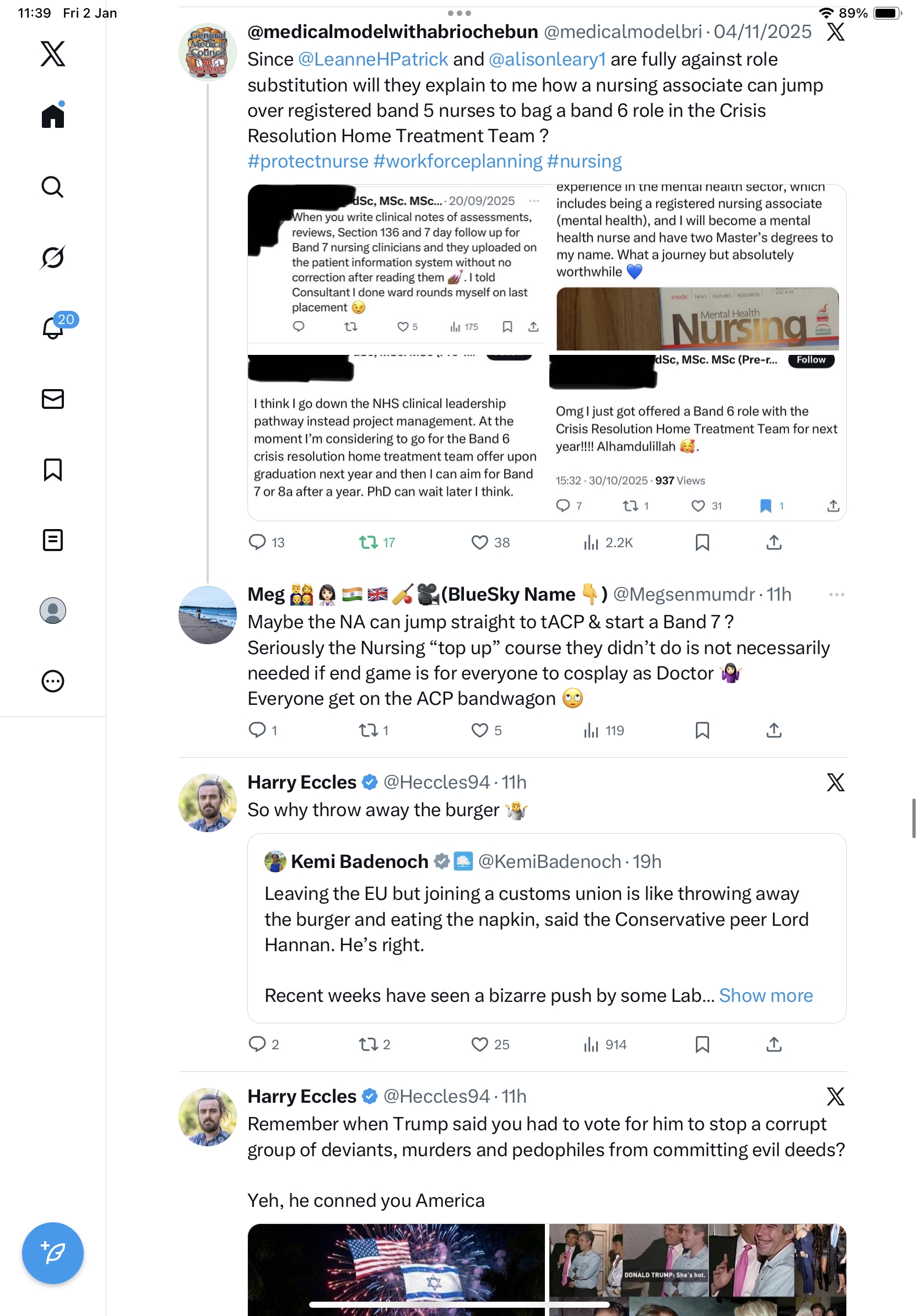
Task: Open the Search icon in sidebar
Action: coord(53,187)
